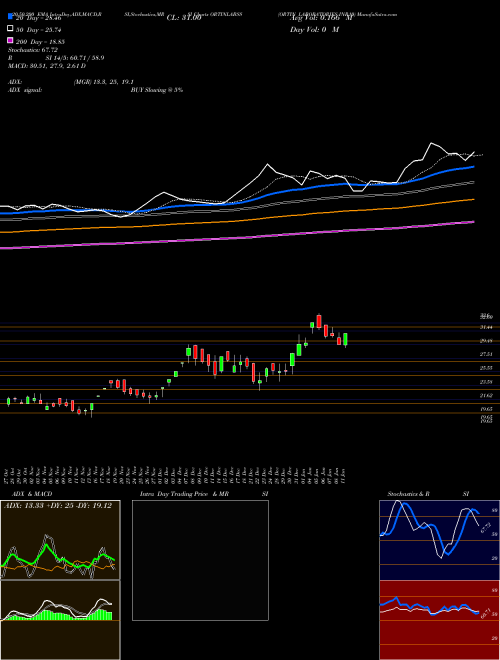Click the 'Day Vol: 0 M' label

coord(314,30)
